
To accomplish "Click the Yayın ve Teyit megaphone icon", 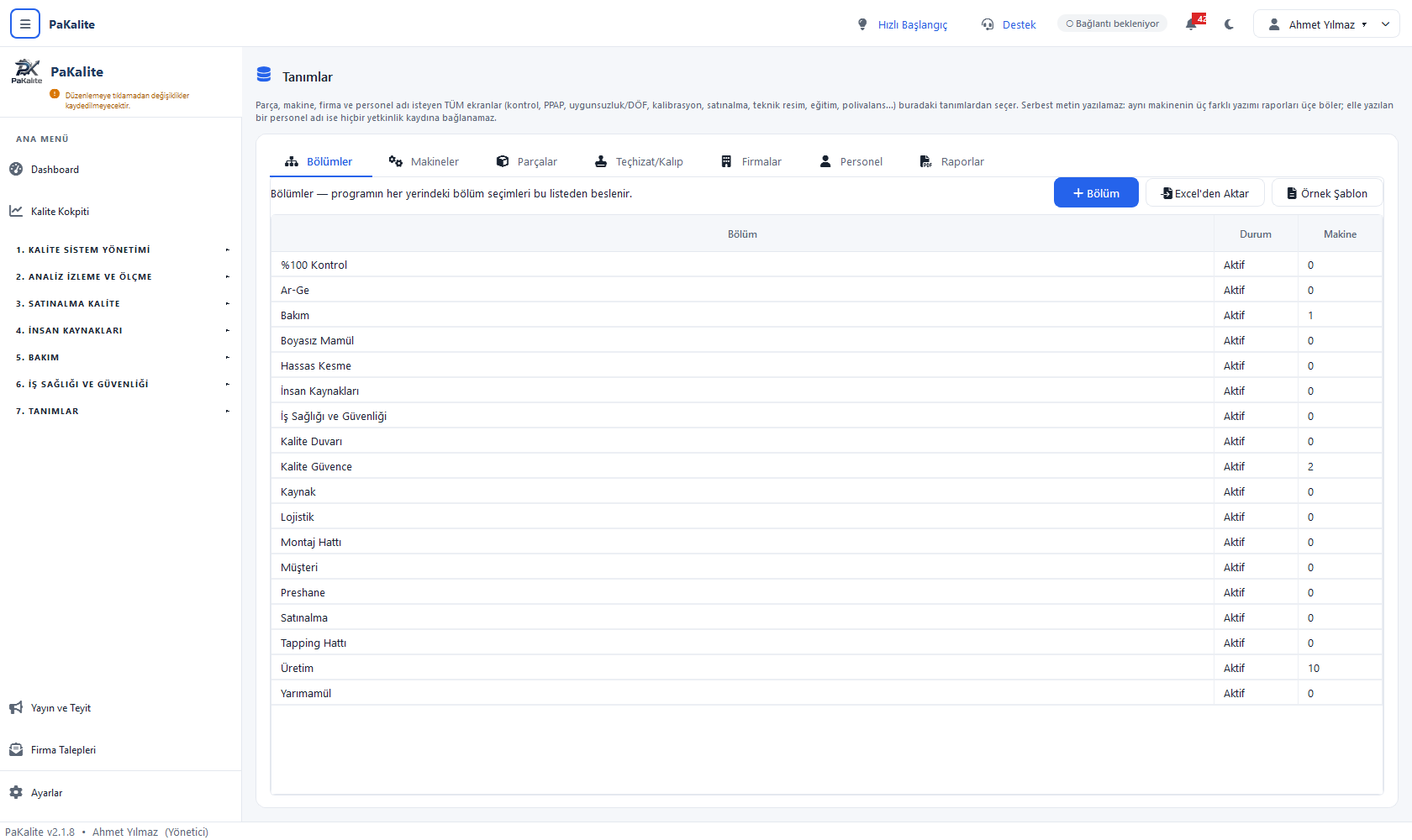I will 16,708.
